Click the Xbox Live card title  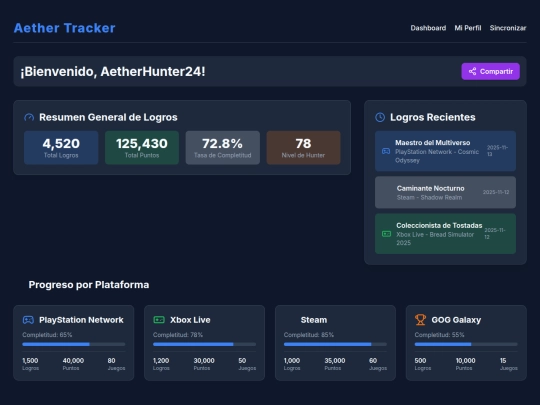(190, 320)
